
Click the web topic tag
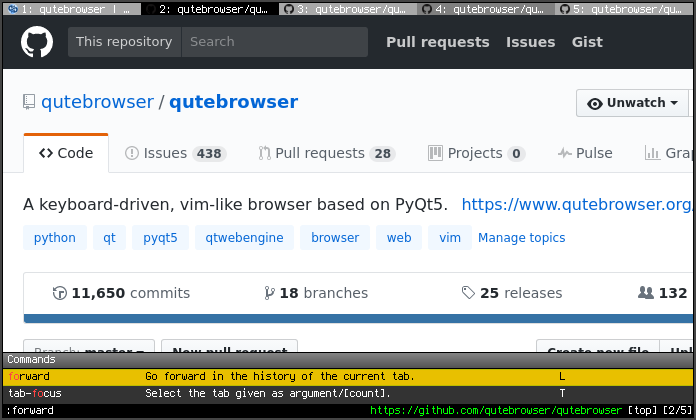(399, 238)
